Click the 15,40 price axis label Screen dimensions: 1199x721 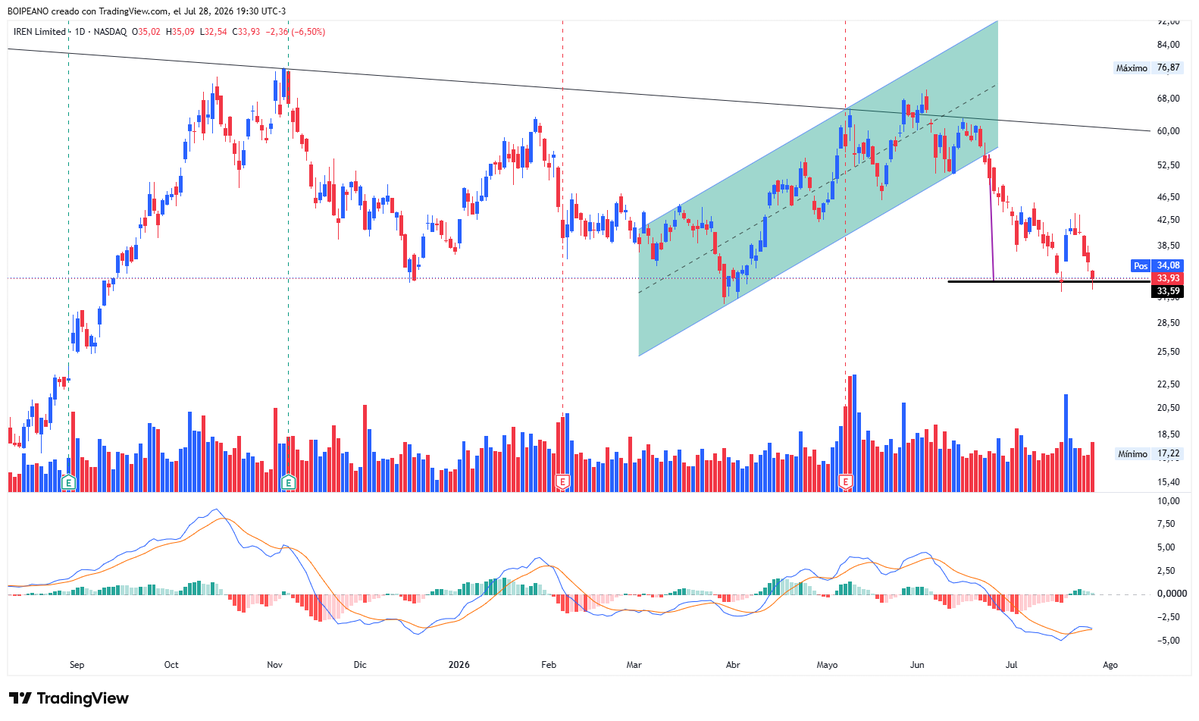[1168, 482]
